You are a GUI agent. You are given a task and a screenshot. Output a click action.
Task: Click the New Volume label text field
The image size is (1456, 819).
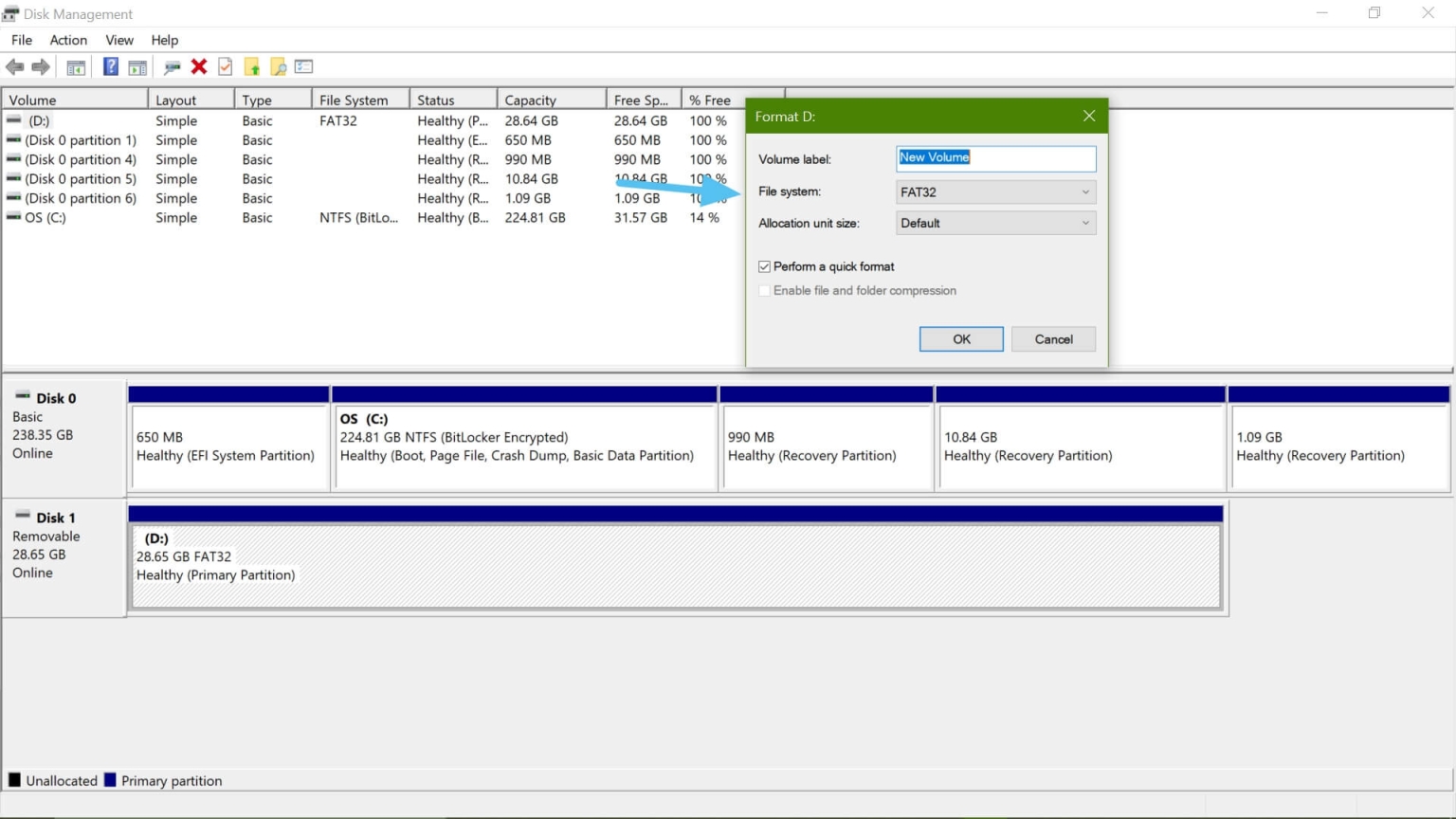pyautogui.click(x=995, y=157)
